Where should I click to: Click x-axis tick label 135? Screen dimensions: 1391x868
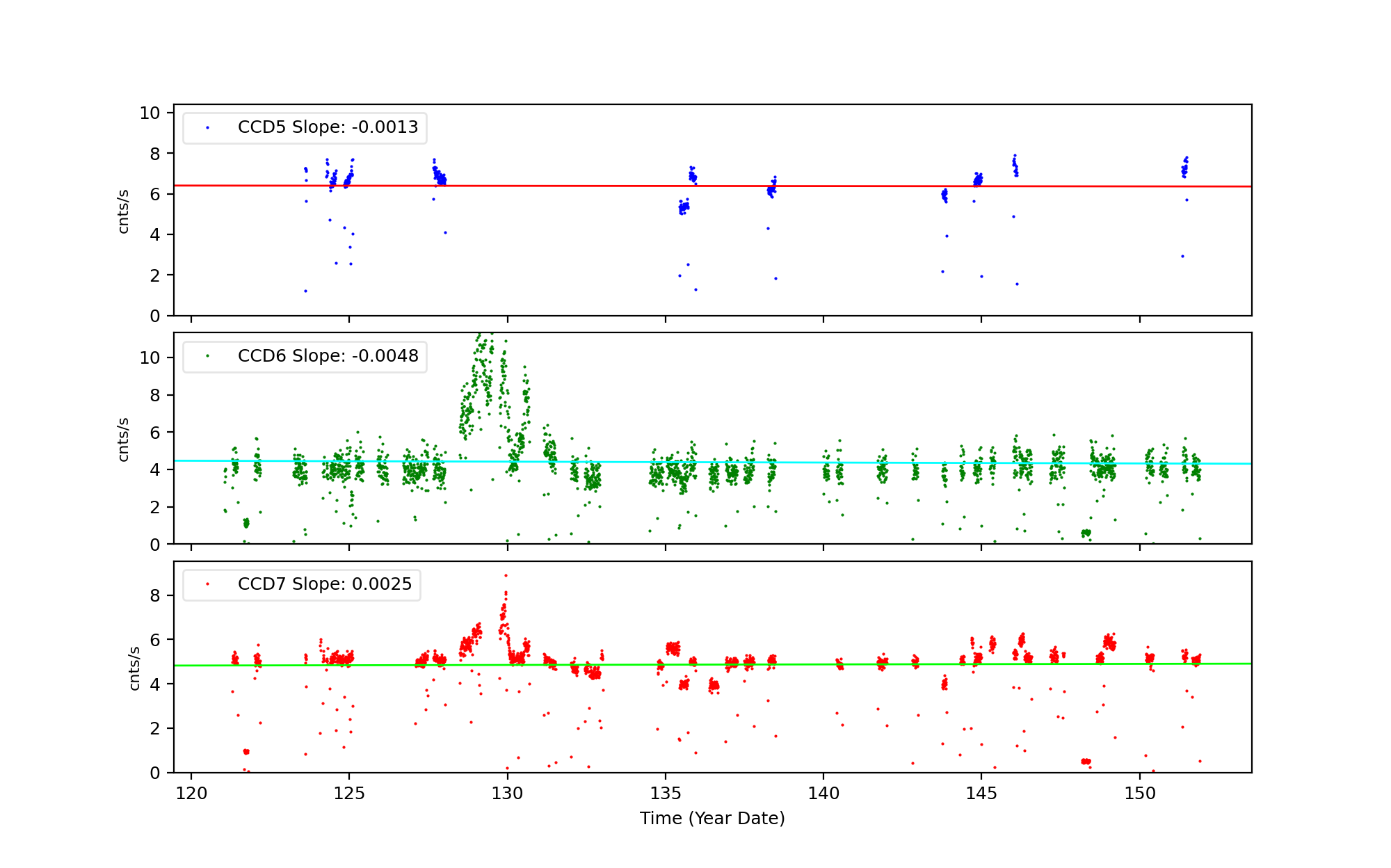pyautogui.click(x=666, y=794)
